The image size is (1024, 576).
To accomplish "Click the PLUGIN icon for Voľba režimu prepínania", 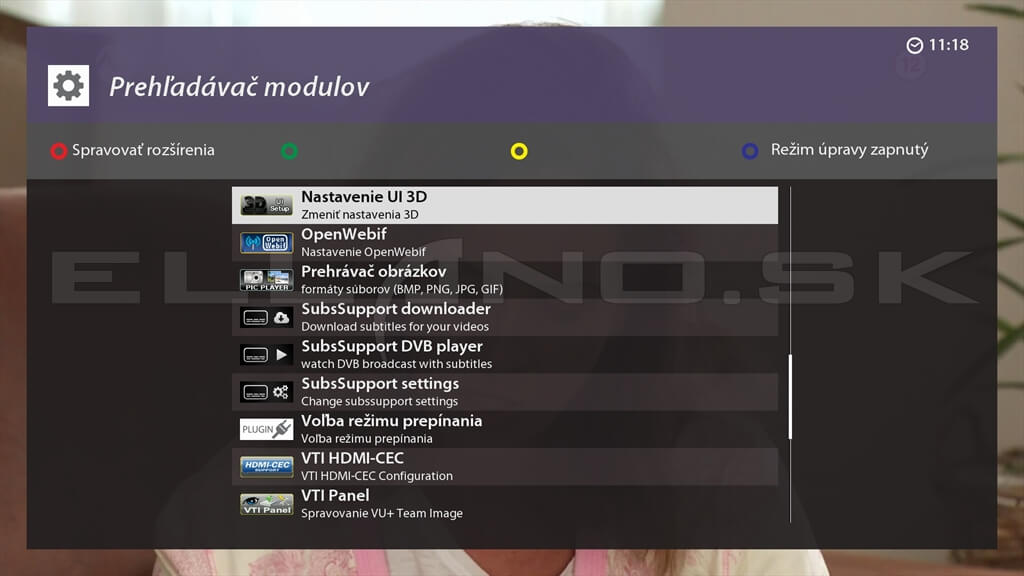I will click(x=264, y=428).
